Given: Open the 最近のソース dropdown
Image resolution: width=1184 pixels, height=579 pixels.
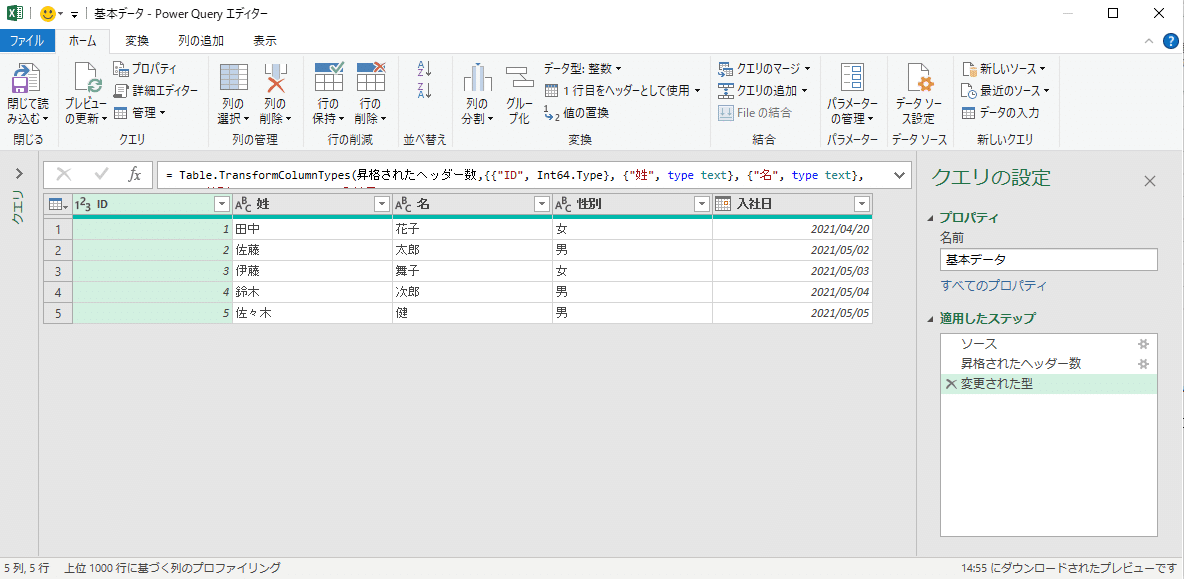Looking at the screenshot, I should point(1005,91).
